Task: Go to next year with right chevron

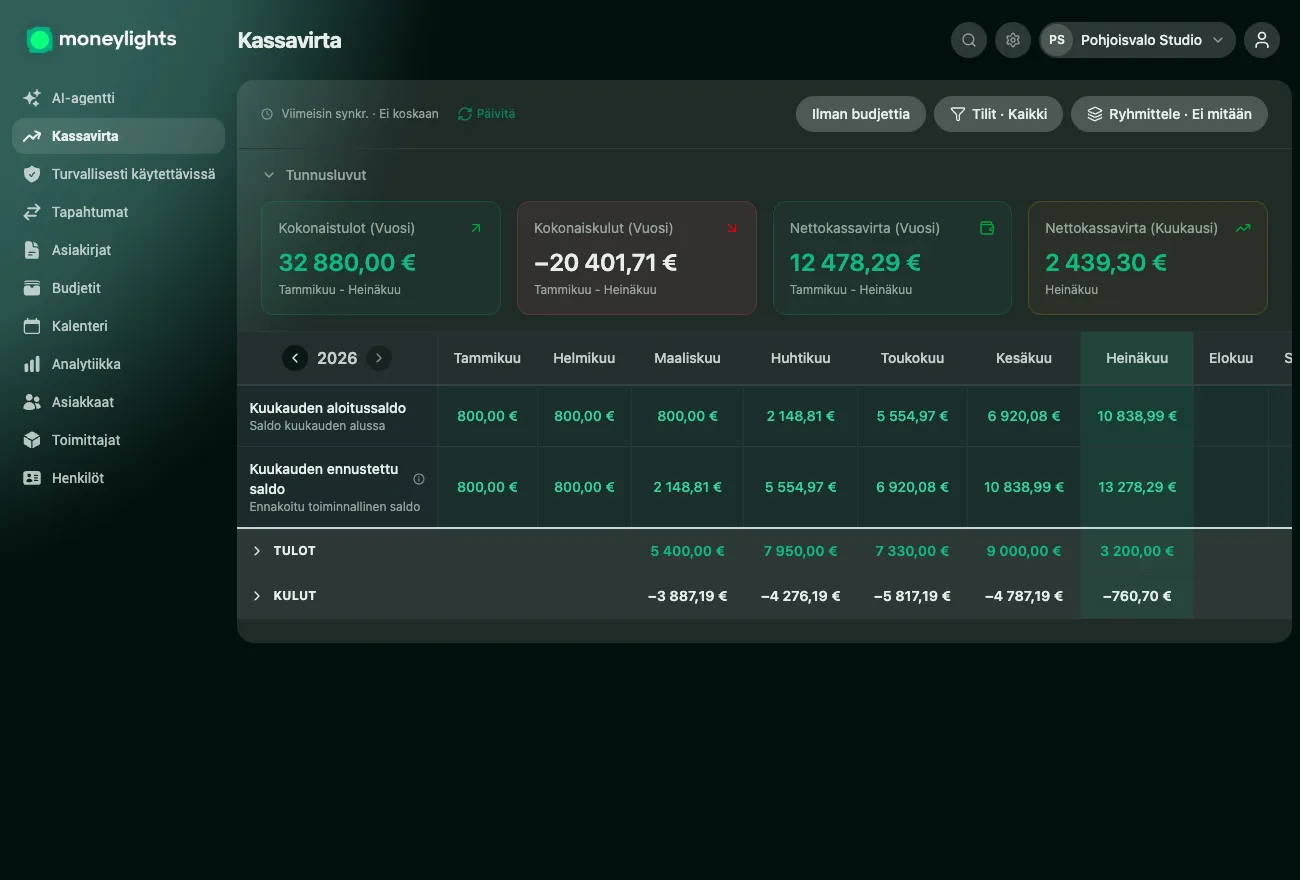Action: click(379, 358)
